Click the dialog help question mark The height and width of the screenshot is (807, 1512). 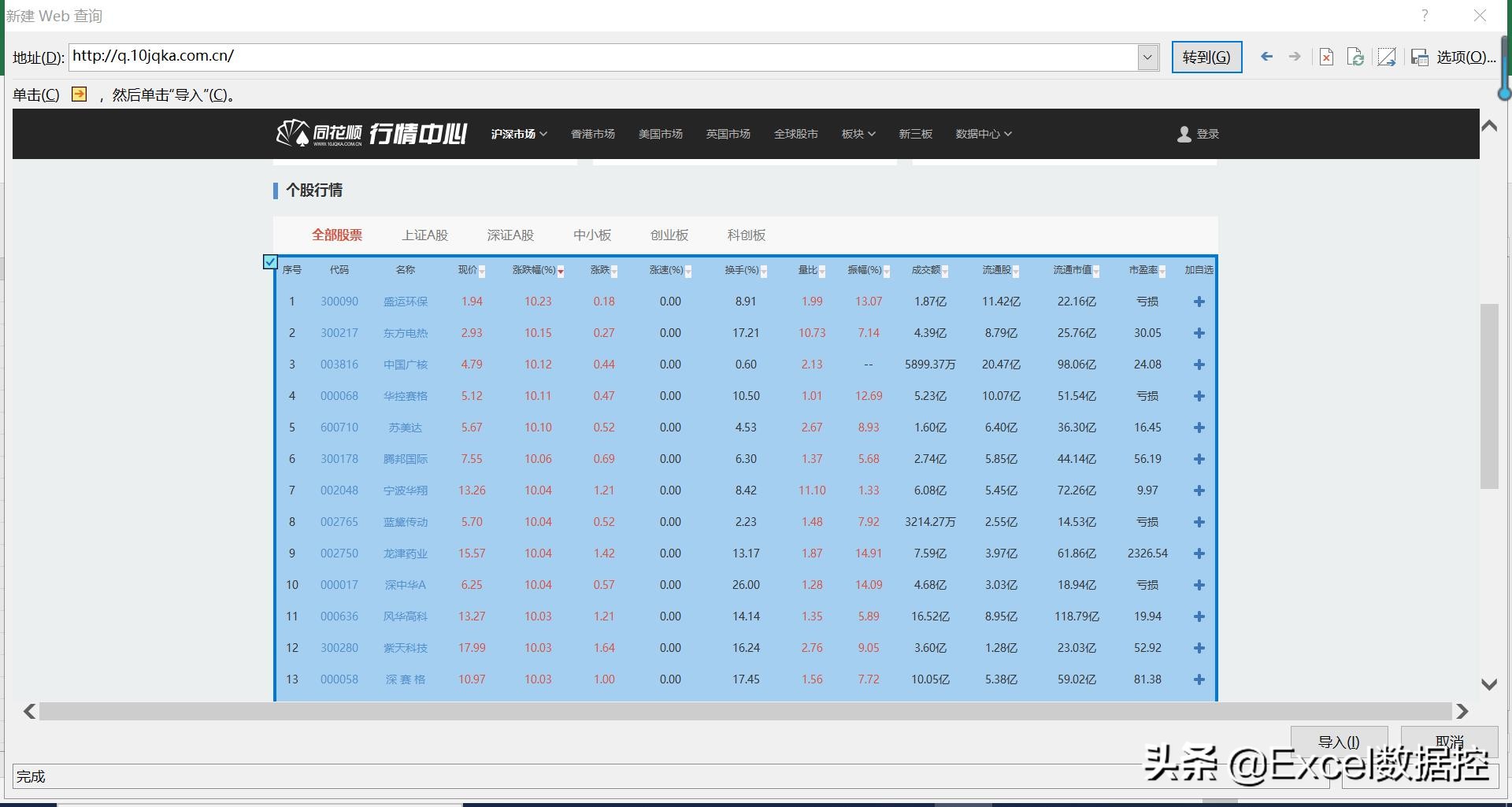1425,16
